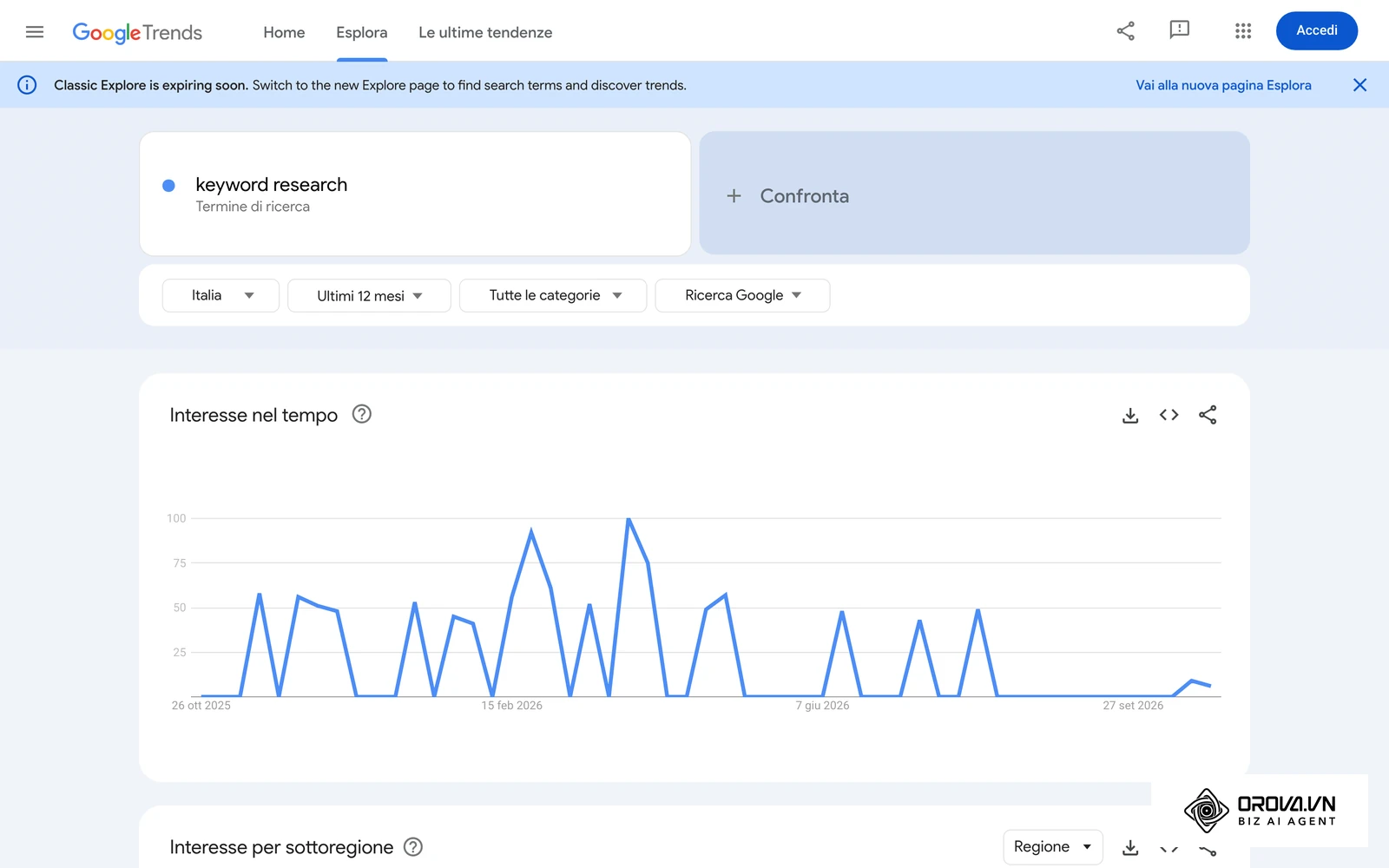Open the main hamburger menu

[x=35, y=32]
